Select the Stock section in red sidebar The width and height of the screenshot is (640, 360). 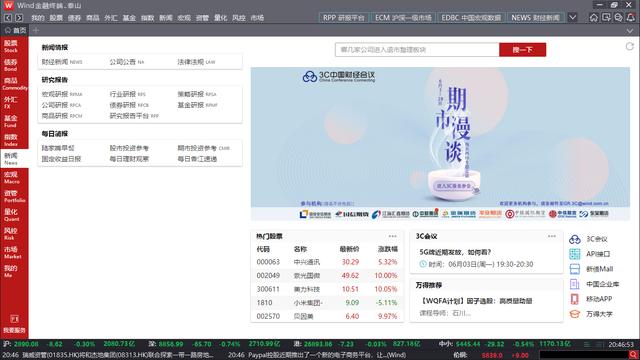(11, 46)
